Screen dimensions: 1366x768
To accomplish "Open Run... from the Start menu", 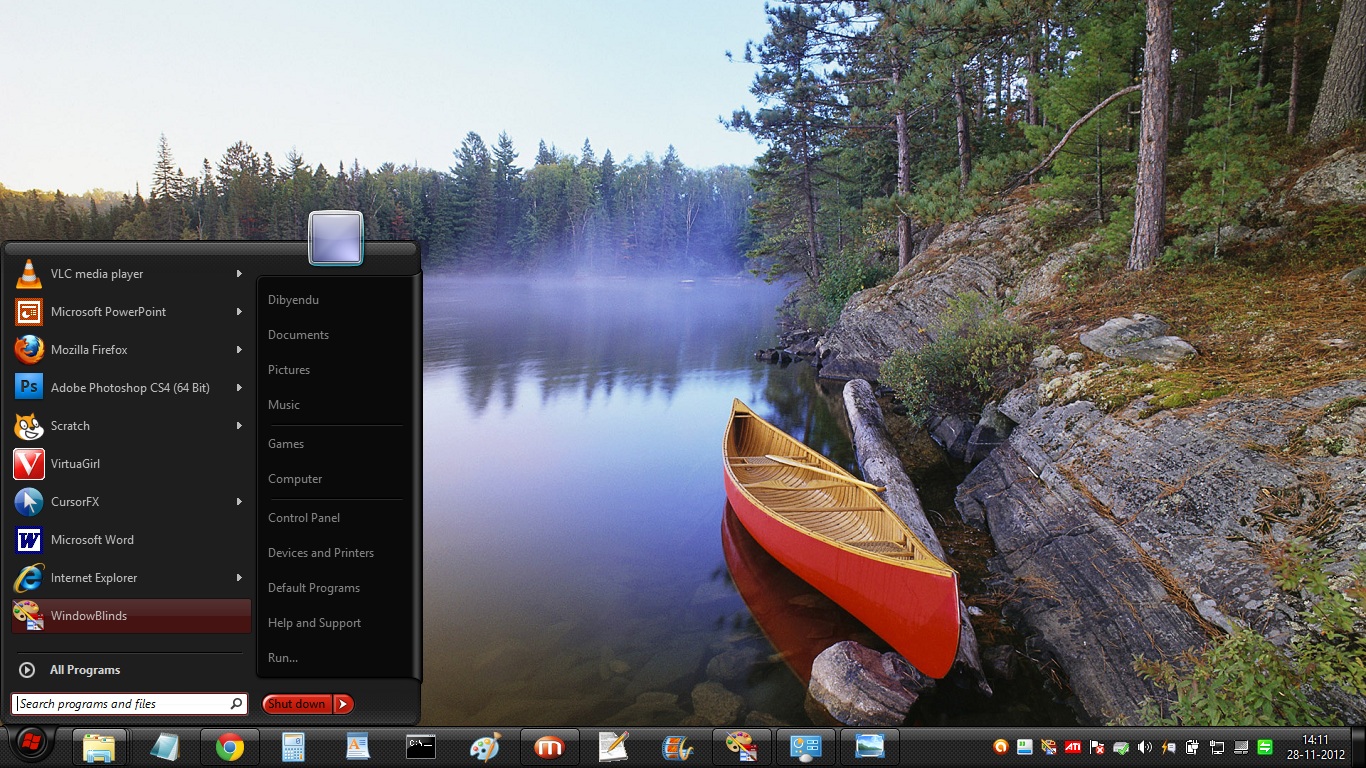I will [282, 657].
